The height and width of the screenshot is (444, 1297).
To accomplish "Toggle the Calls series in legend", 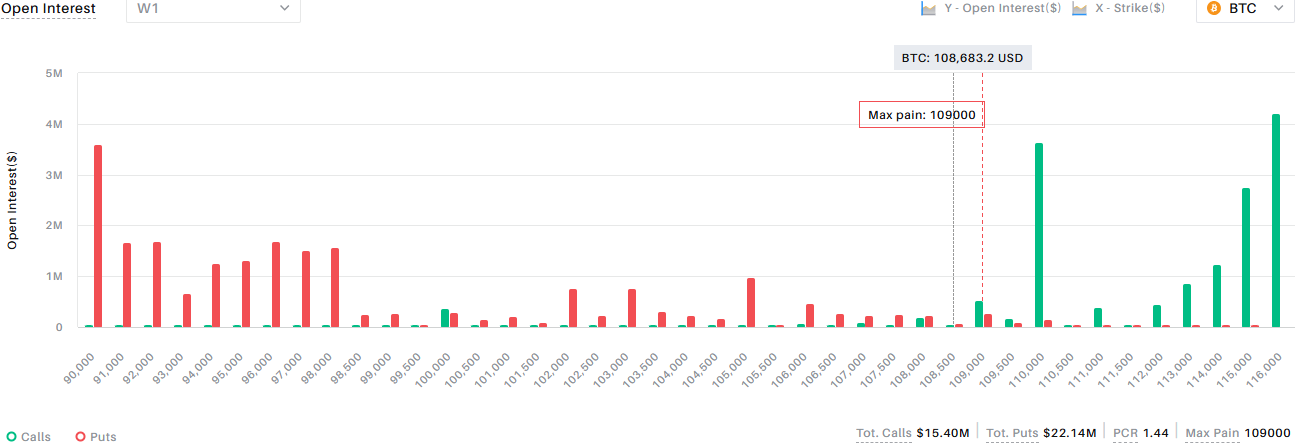I will point(28,437).
